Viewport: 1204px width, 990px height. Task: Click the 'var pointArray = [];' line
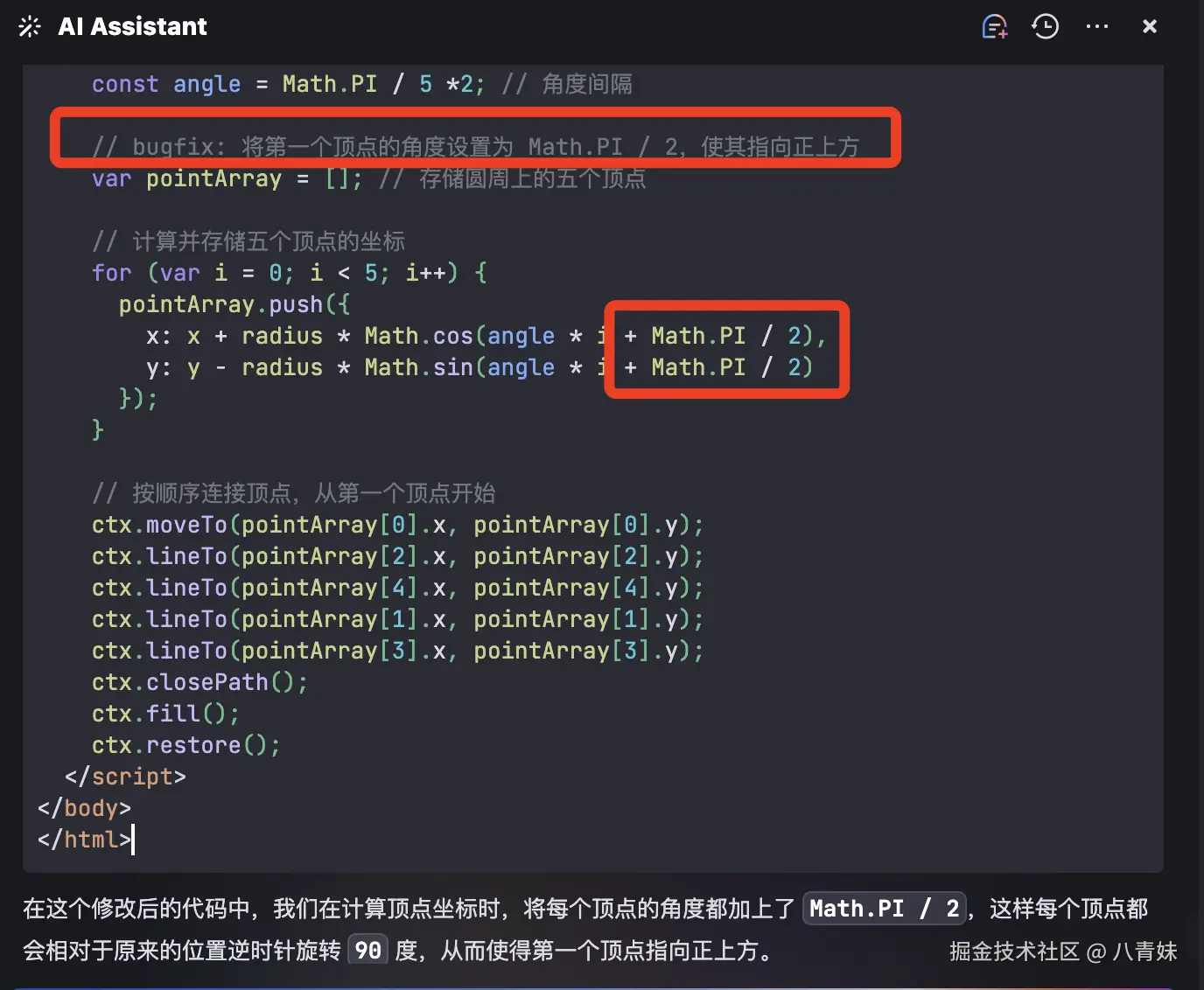click(227, 178)
